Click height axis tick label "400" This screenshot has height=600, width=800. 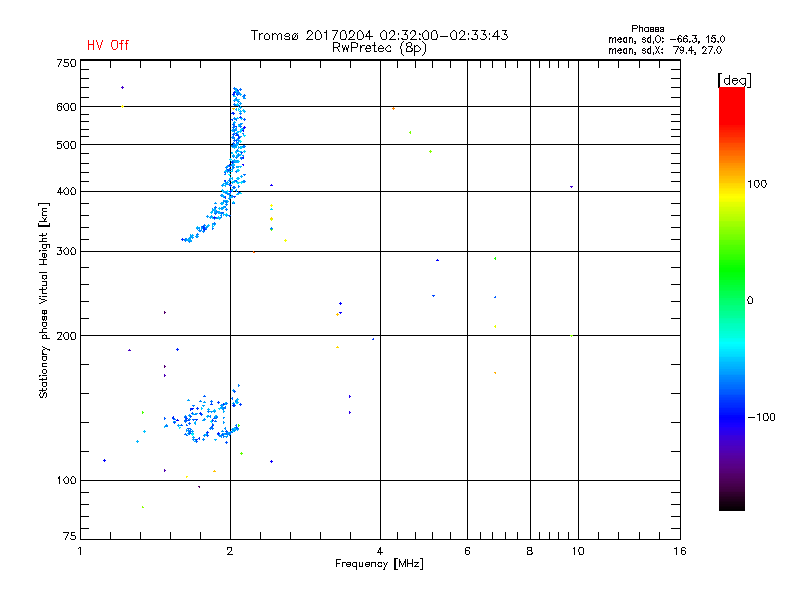[x=66, y=192]
